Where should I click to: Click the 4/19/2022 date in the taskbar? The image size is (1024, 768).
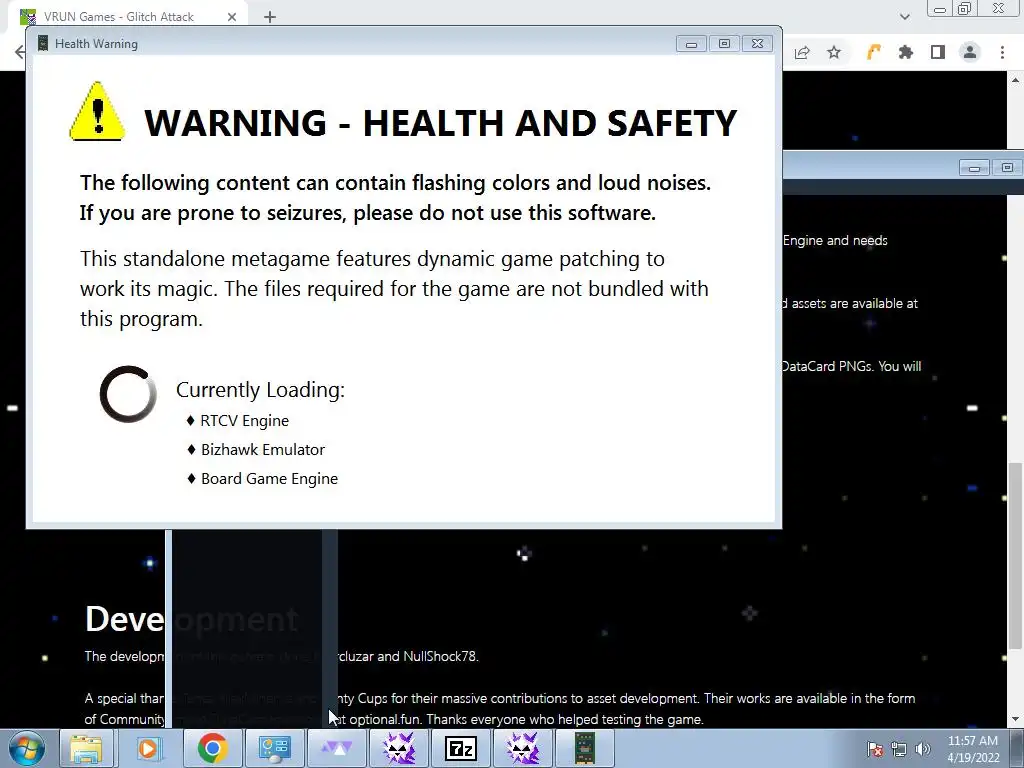pos(973,758)
